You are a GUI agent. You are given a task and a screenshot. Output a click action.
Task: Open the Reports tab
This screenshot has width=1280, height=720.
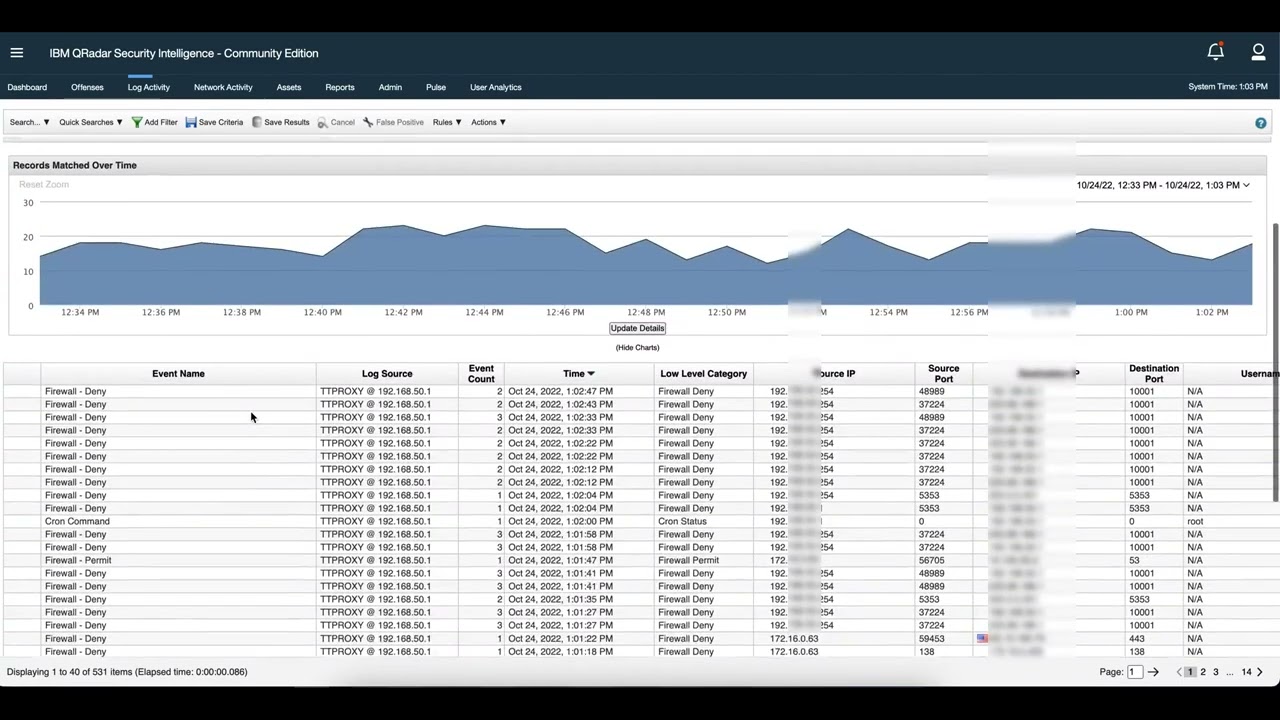(x=340, y=87)
